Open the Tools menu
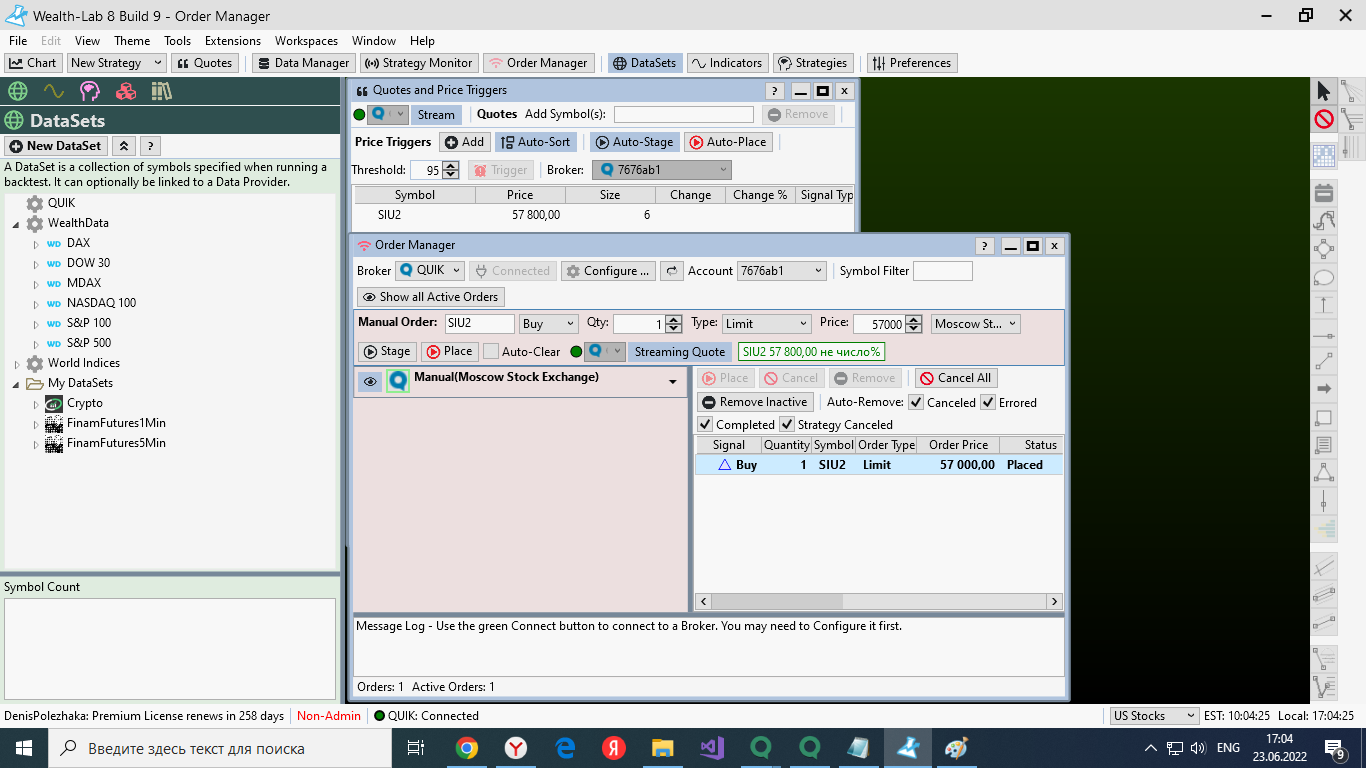The image size is (1366, 768). pos(178,41)
